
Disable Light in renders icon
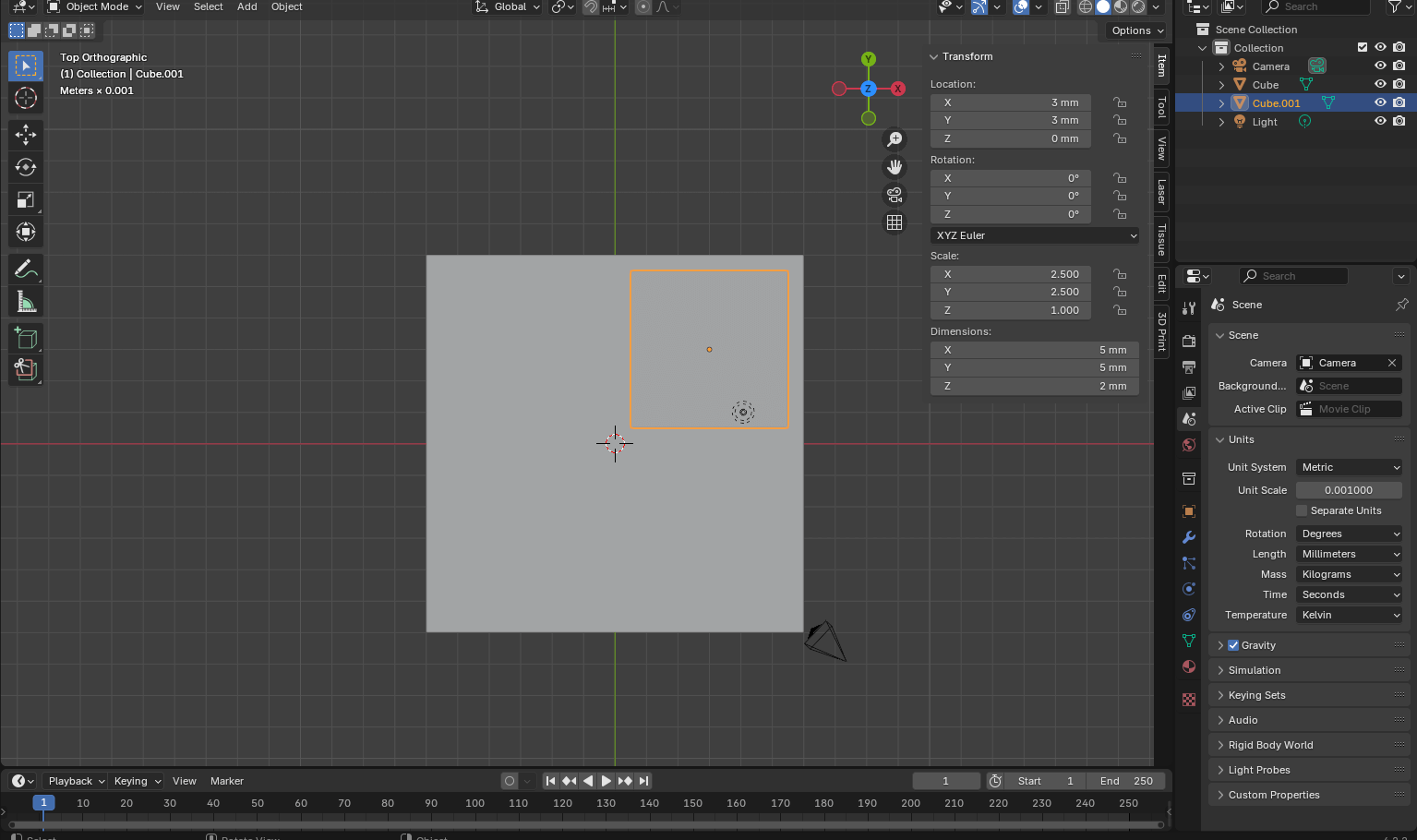point(1399,122)
